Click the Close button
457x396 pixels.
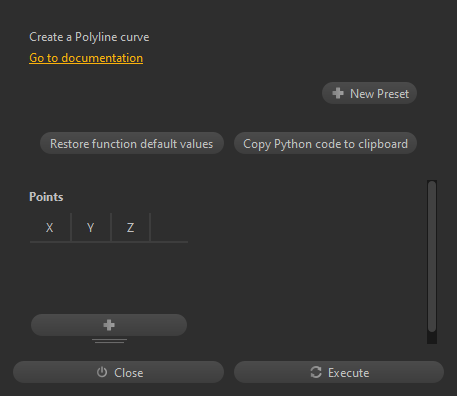click(x=118, y=372)
